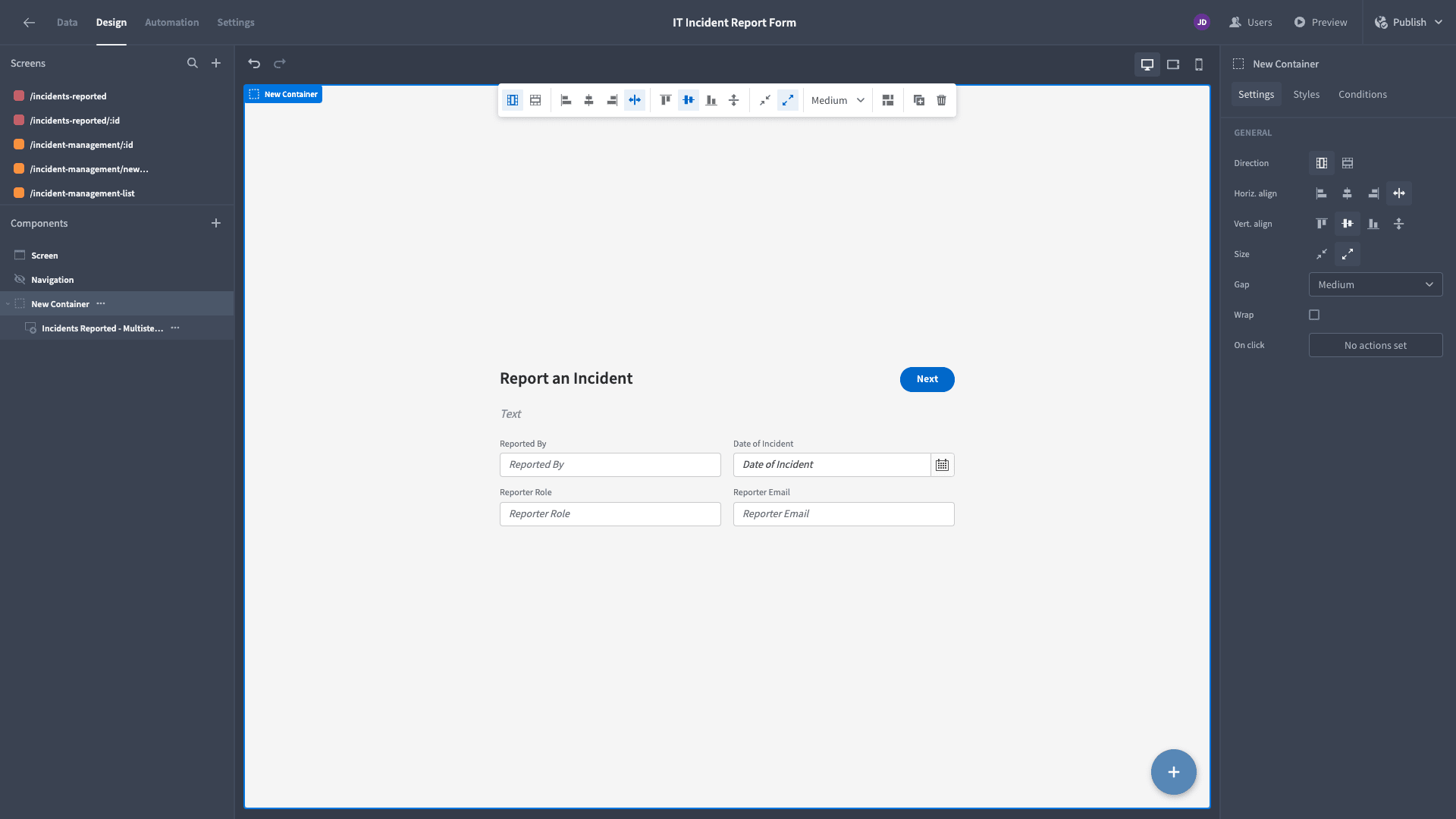This screenshot has height=819, width=1456.
Task: Search screens with magnifier icon
Action: pos(193,64)
